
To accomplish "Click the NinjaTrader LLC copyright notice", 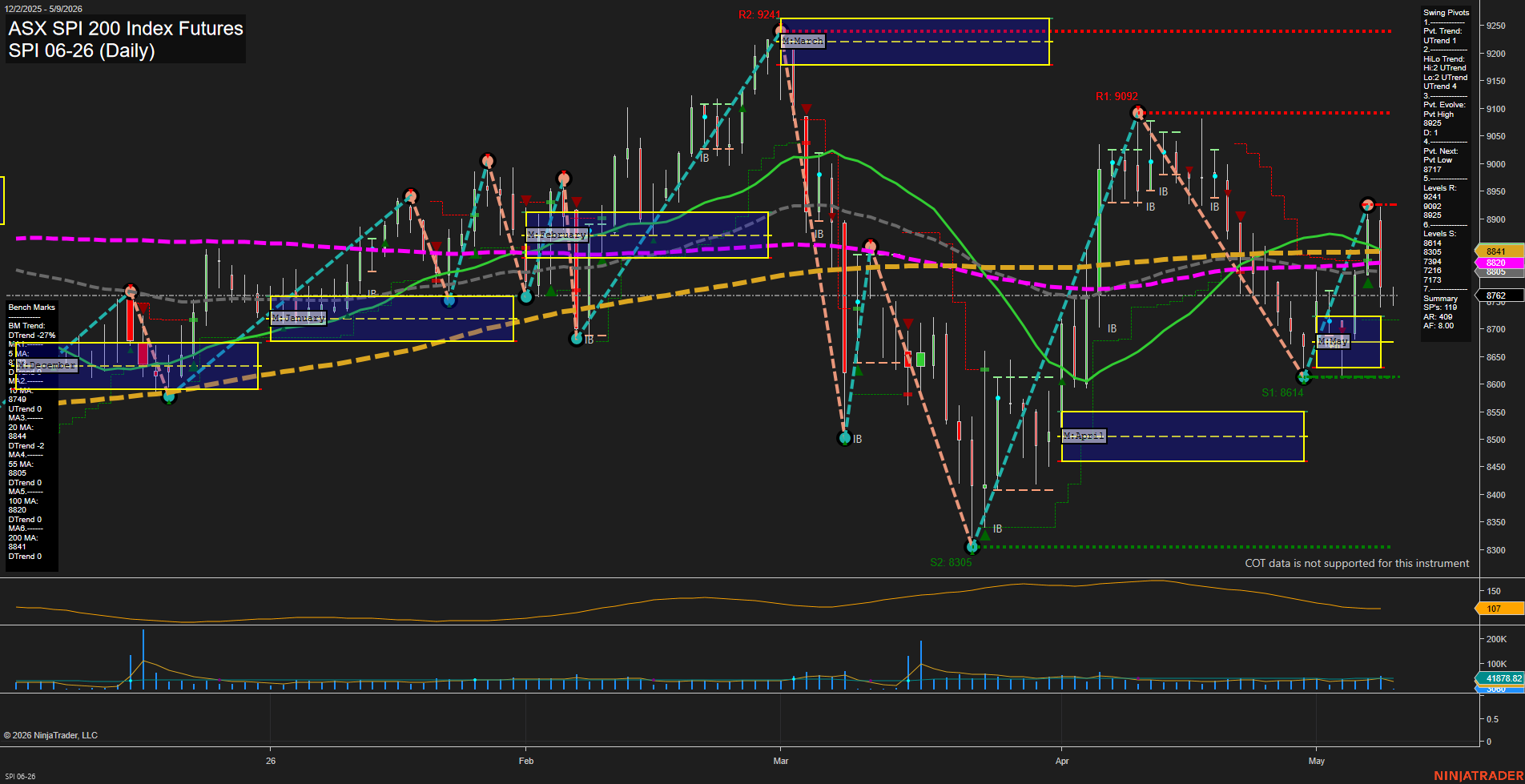I will tap(50, 735).
